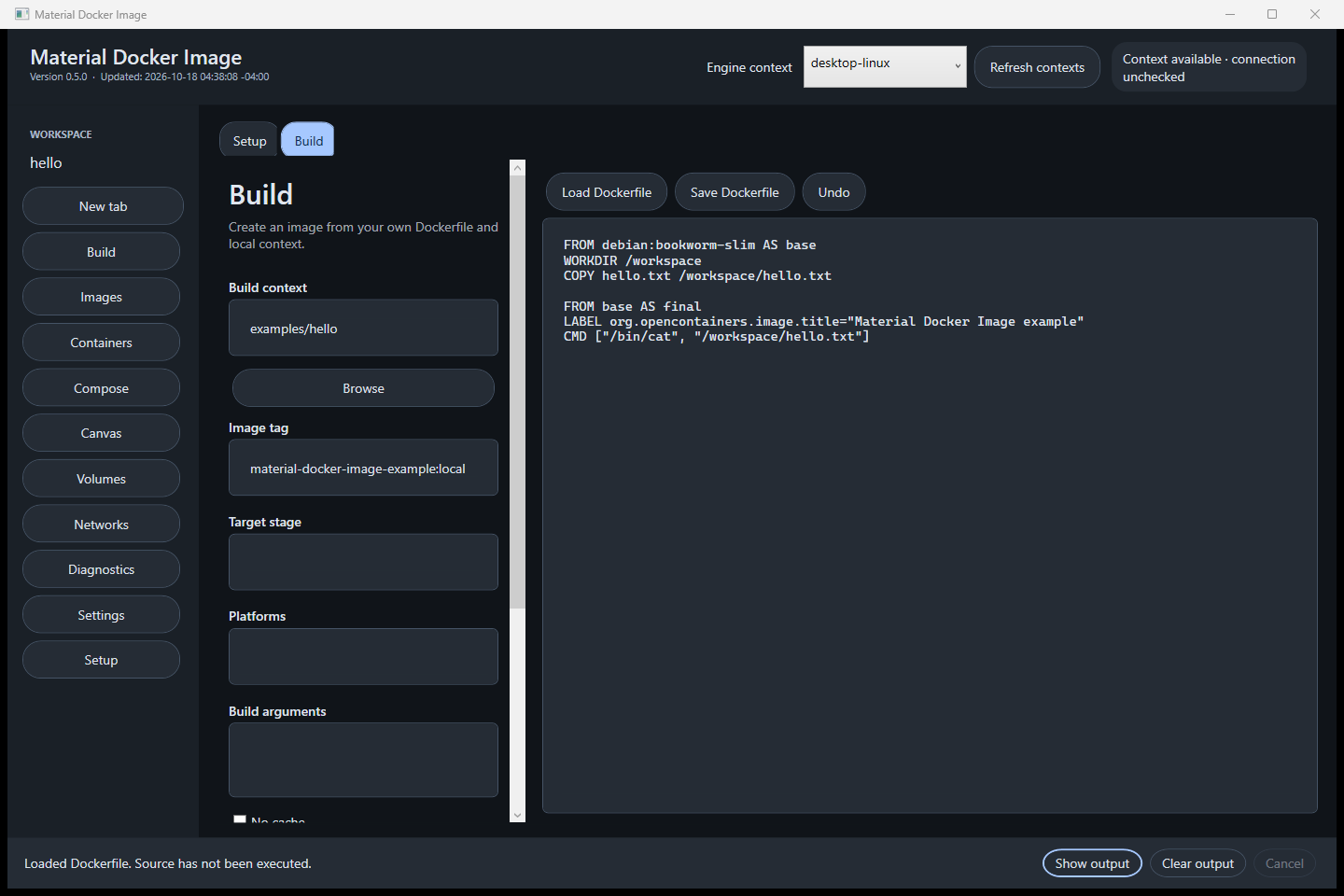Click the Material Docker Image title bar icon
The height and width of the screenshot is (896, 1344).
[22, 14]
